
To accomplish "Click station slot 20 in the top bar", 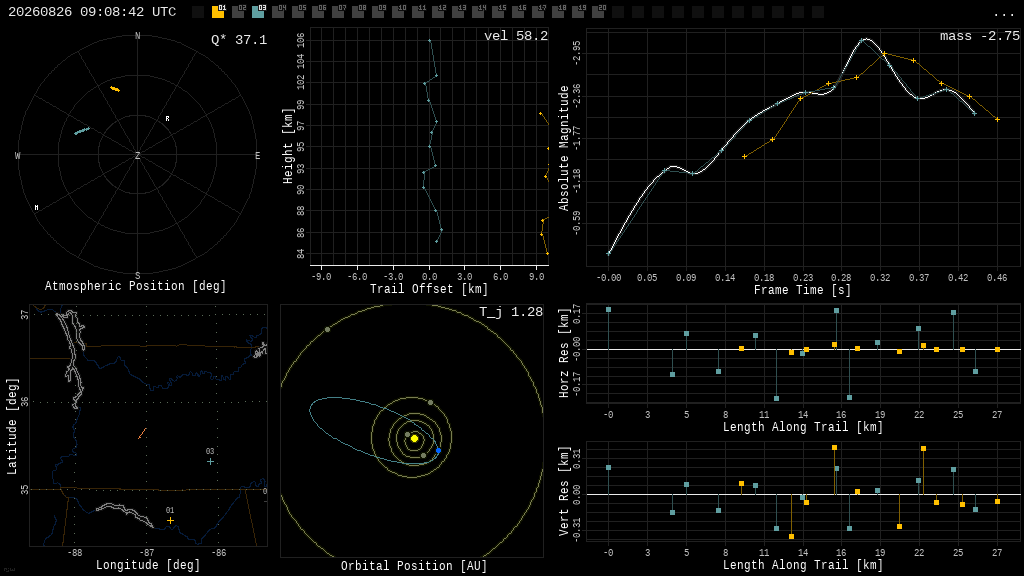I will pyautogui.click(x=598, y=12).
